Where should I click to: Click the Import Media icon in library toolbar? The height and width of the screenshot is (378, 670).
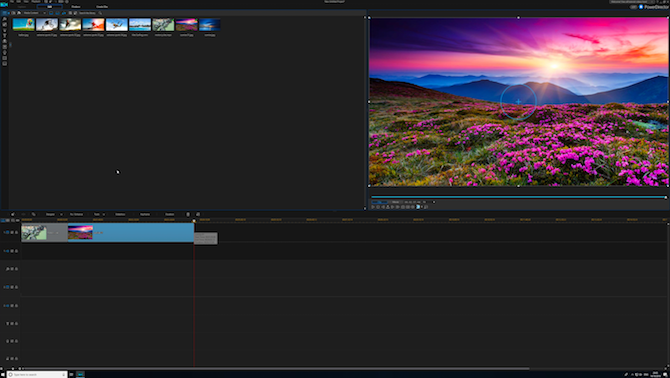[x=14, y=13]
